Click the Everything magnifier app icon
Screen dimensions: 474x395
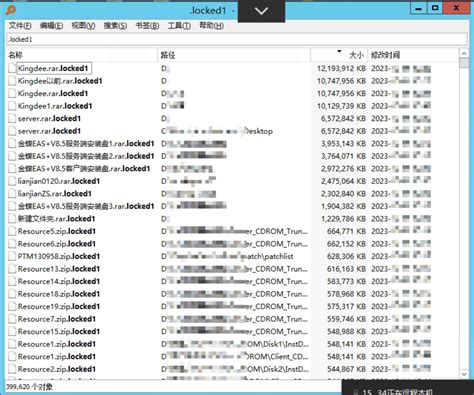pyautogui.click(x=11, y=10)
